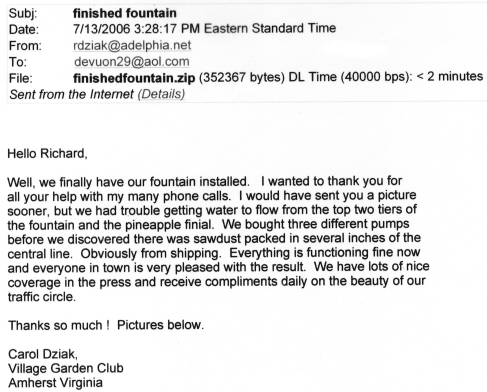Click the 'From:' header label
Screen dimensions: 487x392
(25, 46)
